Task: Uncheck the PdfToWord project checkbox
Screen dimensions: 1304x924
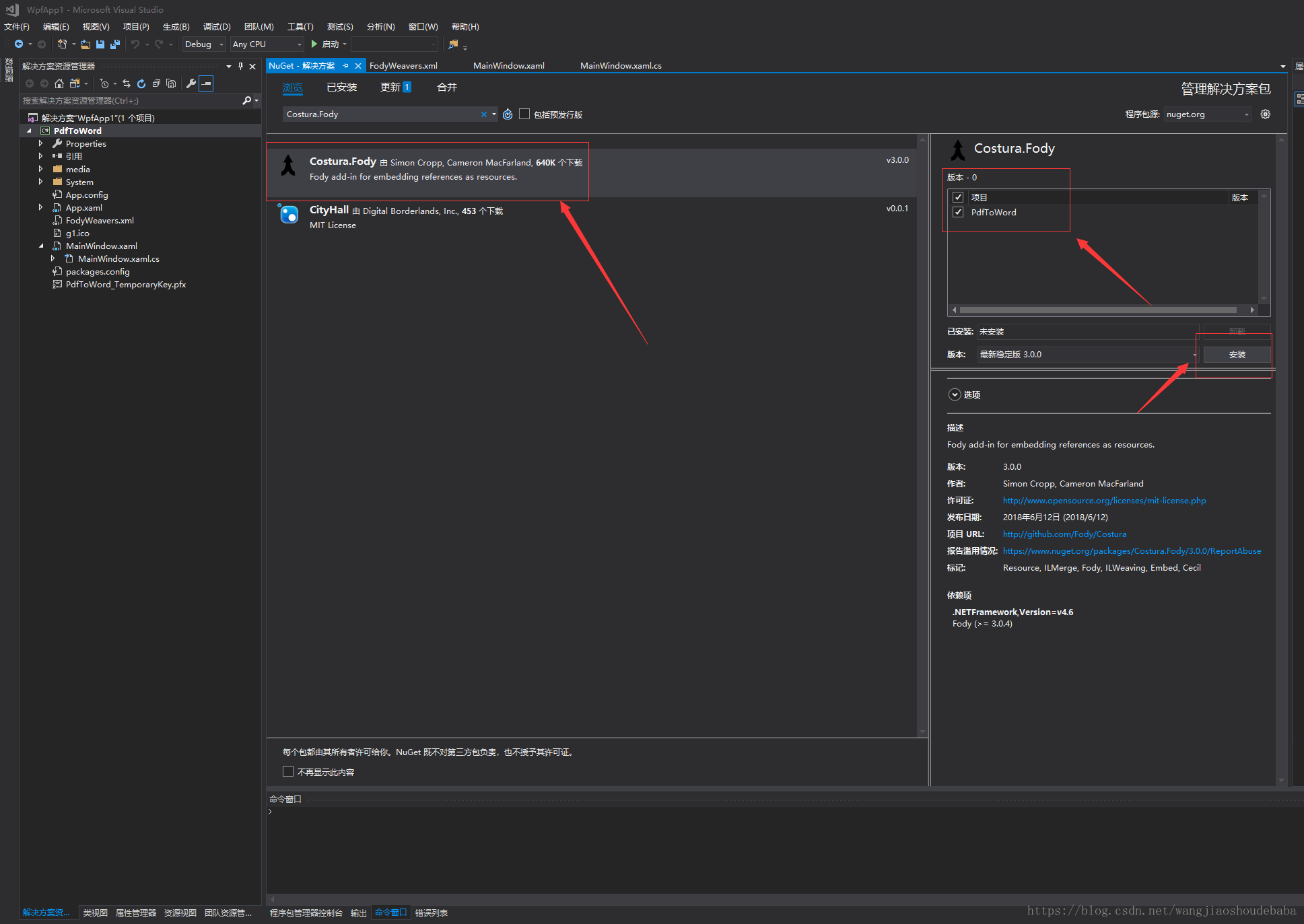Action: 958,212
